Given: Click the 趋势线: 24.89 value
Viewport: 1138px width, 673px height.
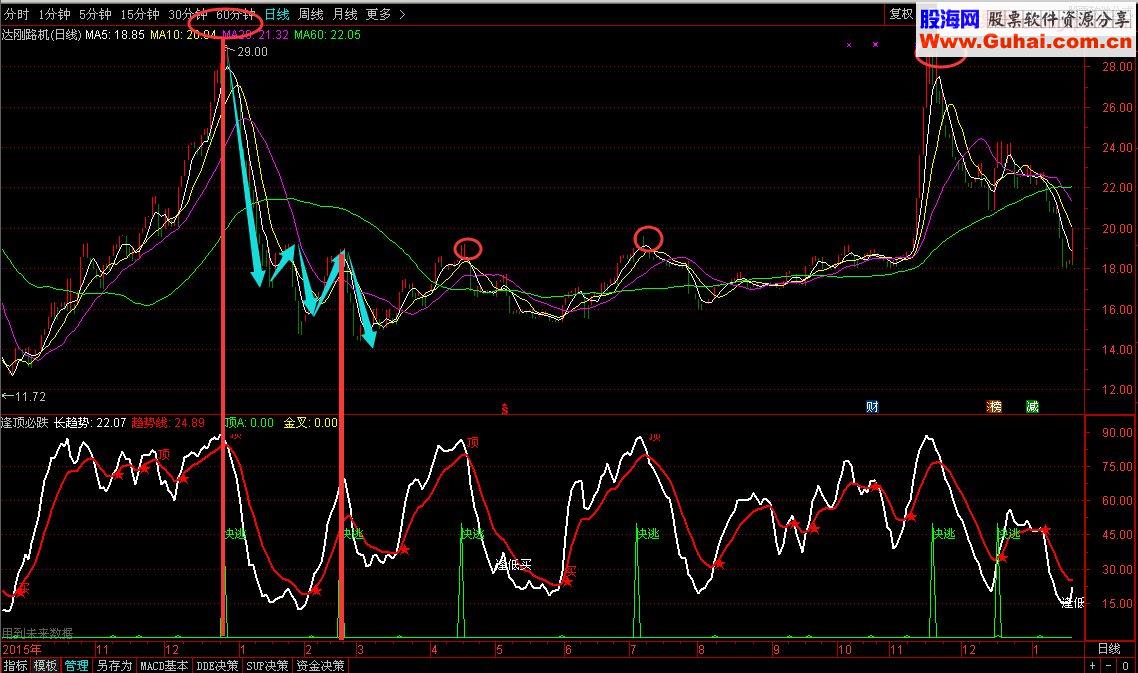Looking at the screenshot, I should coord(168,423).
